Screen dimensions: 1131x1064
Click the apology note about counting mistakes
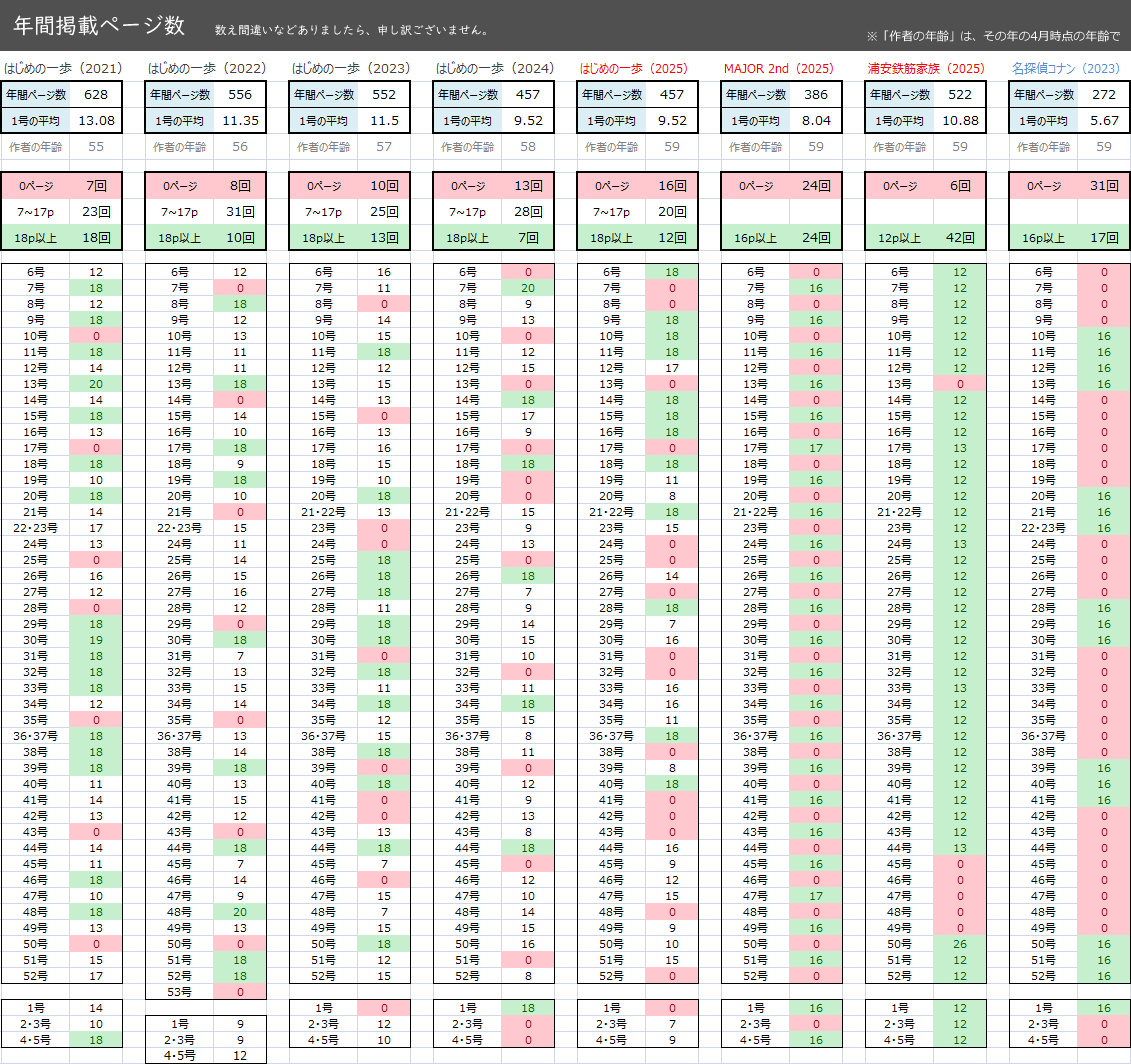click(x=351, y=30)
